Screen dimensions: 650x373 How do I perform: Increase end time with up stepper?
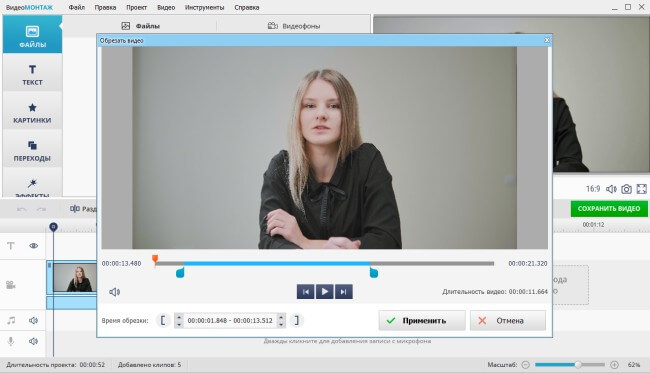(x=281, y=317)
